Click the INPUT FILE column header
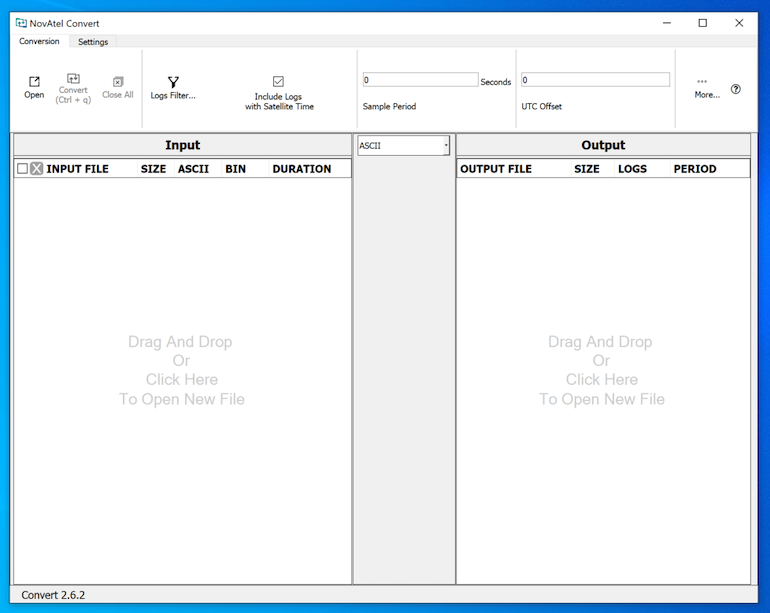770x613 pixels. click(78, 168)
